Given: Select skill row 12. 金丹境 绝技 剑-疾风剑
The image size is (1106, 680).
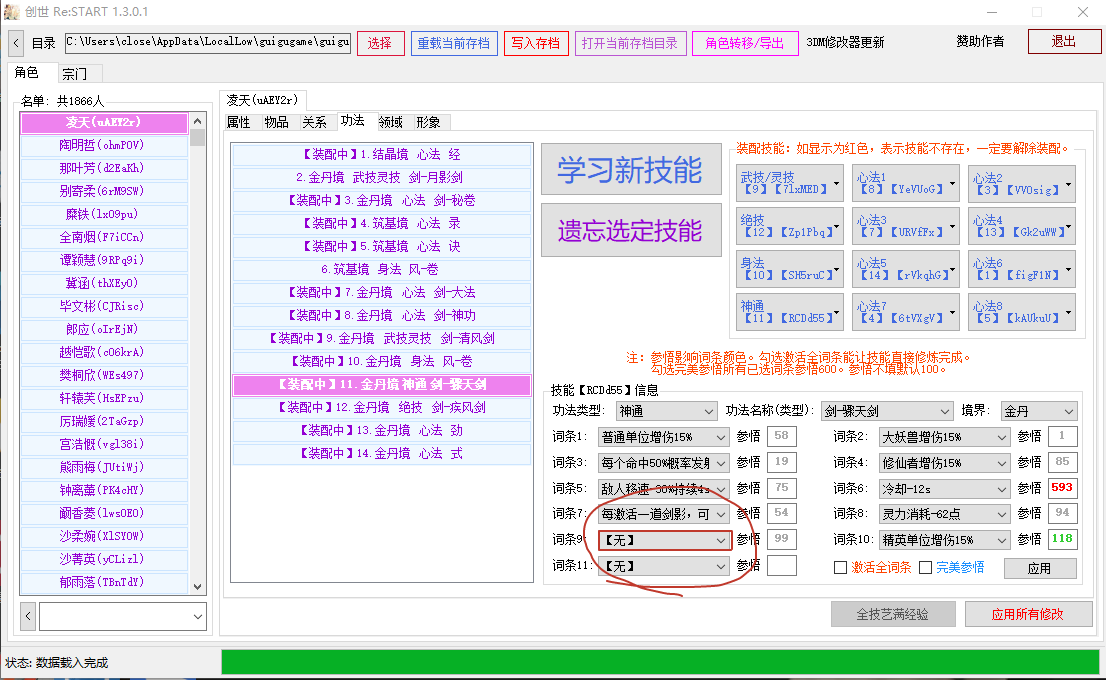Looking at the screenshot, I should (382, 408).
